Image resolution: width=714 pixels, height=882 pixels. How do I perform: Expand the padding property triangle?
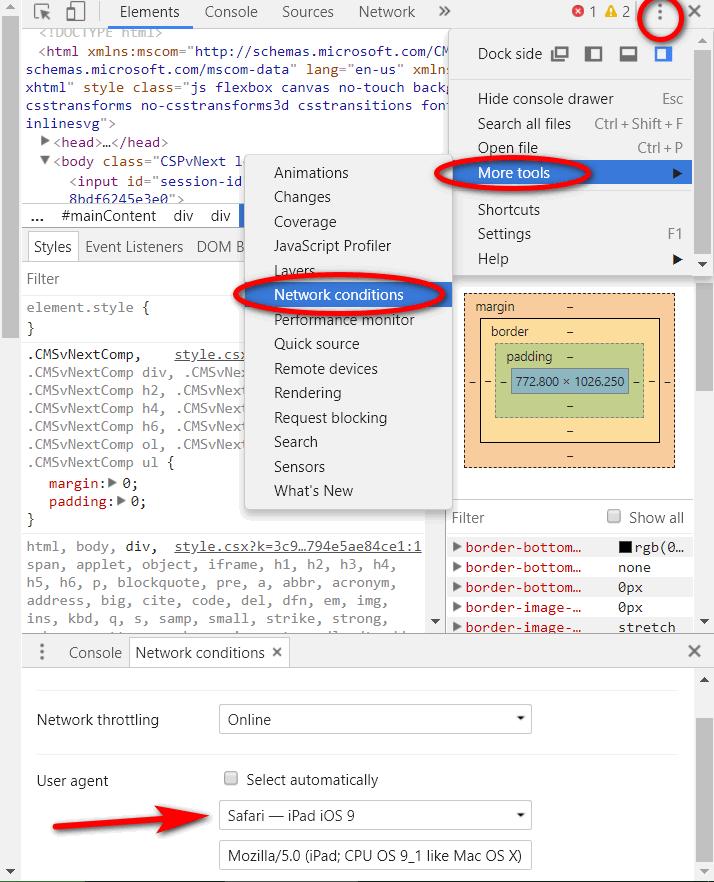[120, 501]
